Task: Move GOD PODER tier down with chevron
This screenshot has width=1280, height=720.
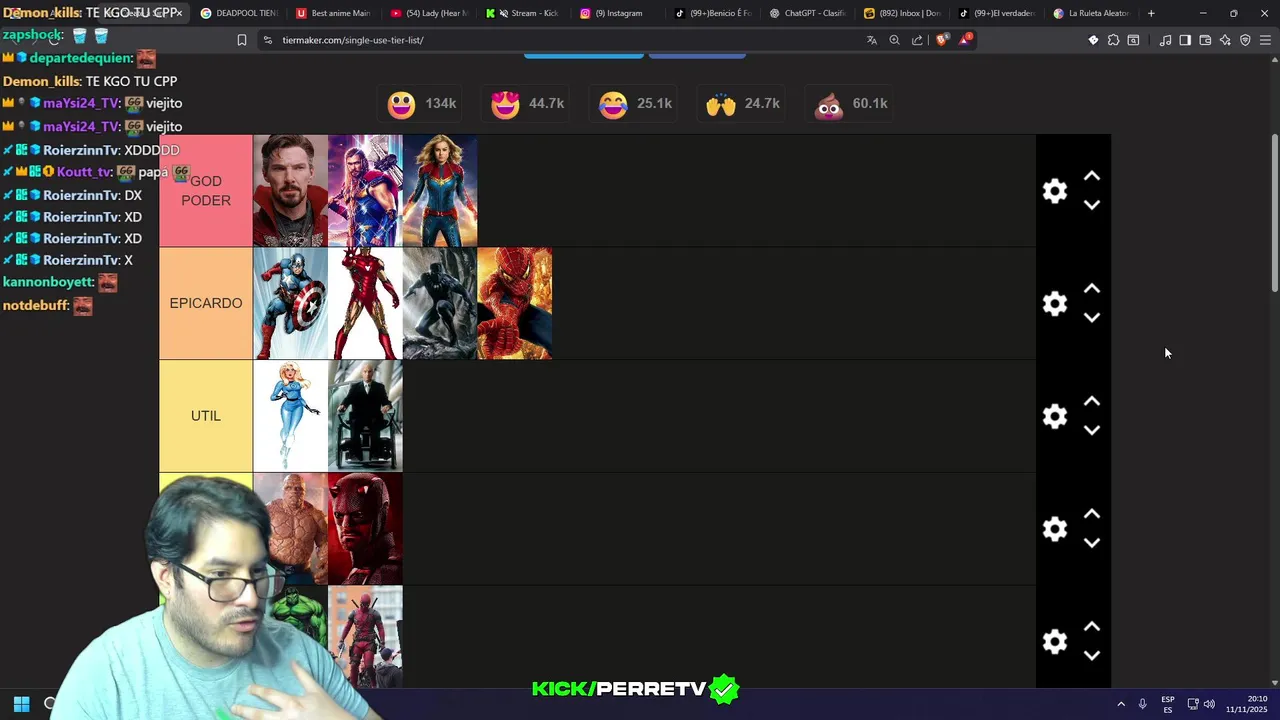Action: [x=1092, y=205]
